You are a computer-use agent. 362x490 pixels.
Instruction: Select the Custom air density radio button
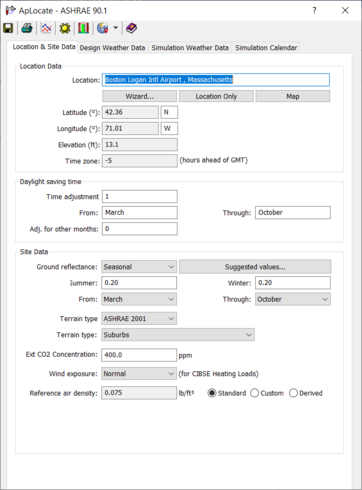(254, 393)
